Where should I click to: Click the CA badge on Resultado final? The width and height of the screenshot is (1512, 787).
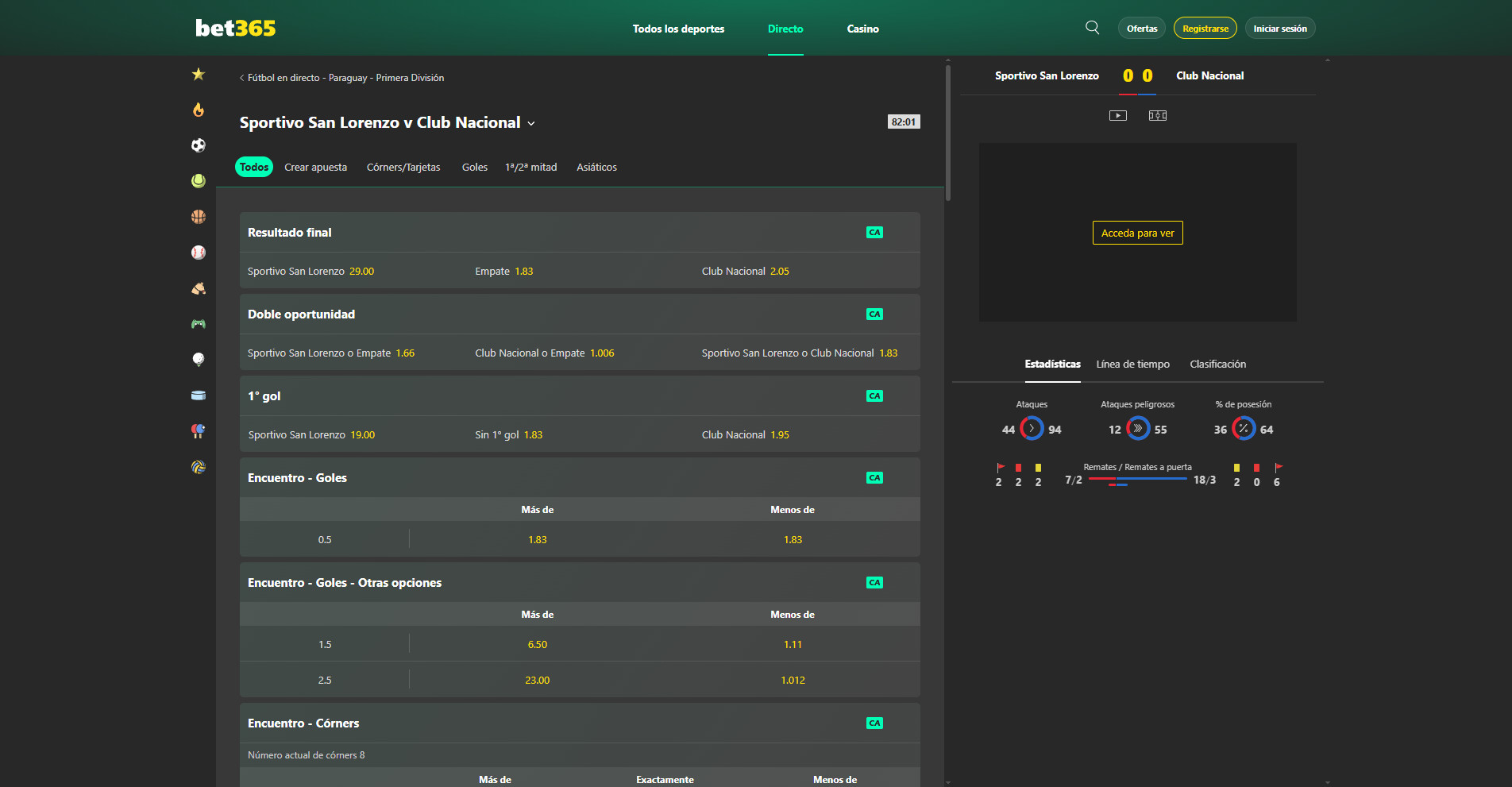point(874,233)
